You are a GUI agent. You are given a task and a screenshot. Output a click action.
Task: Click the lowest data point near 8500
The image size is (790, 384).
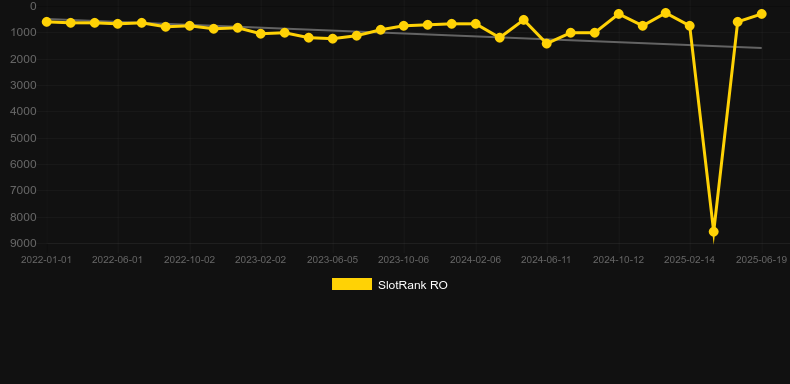713,232
